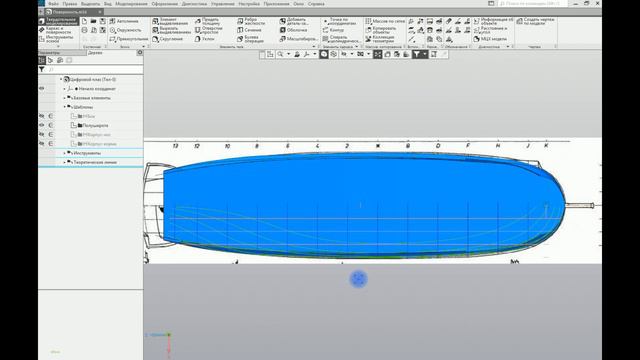Open the Настройка menu

249,4
